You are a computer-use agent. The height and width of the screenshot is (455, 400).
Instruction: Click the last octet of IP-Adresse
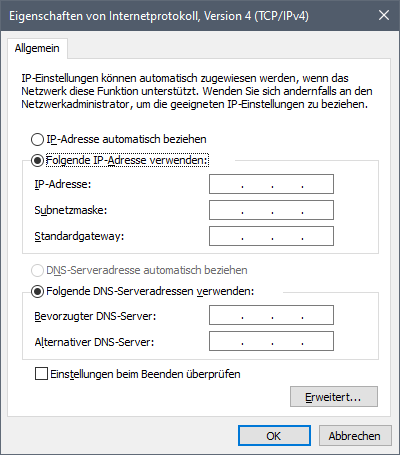(318, 184)
